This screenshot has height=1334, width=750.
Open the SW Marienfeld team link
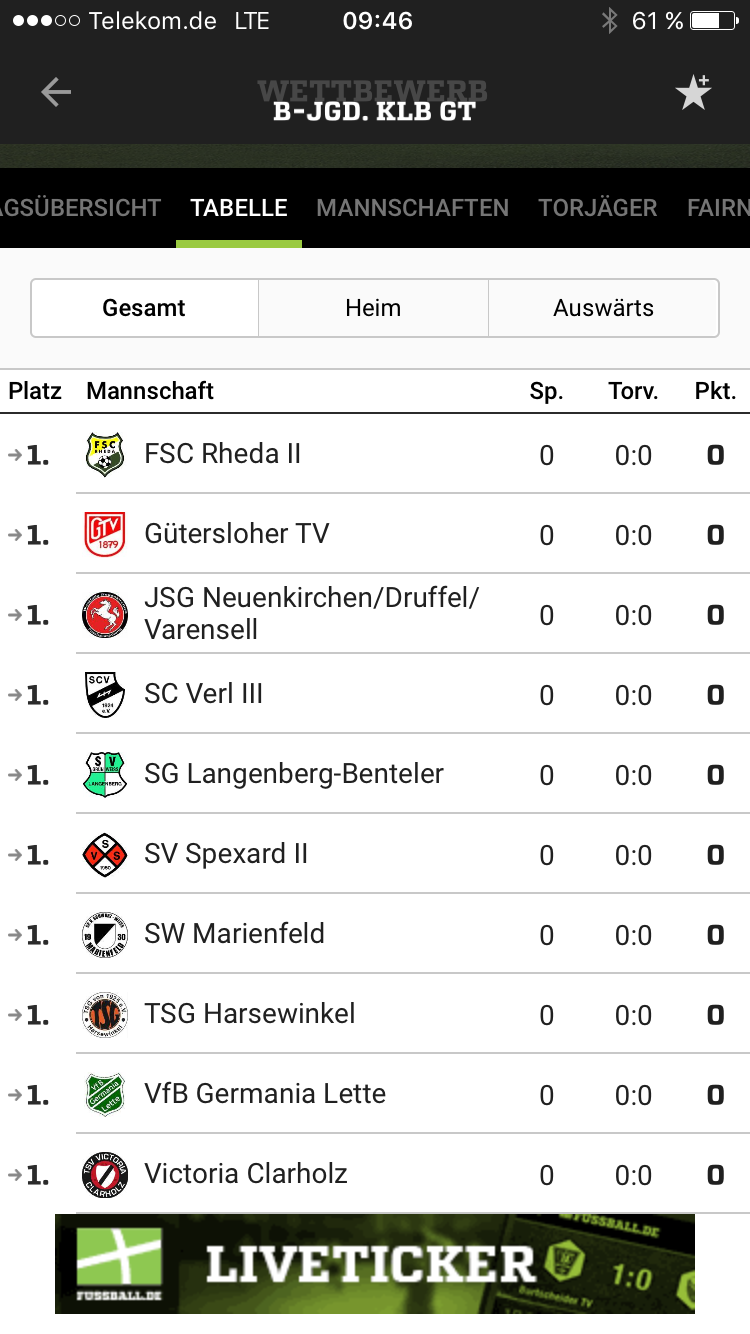click(235, 934)
